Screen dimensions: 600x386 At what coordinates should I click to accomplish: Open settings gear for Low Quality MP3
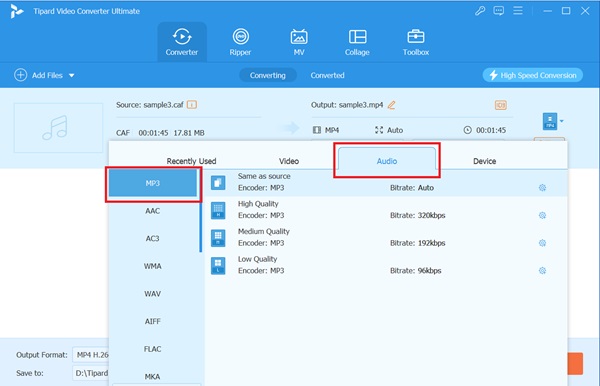pos(542,270)
